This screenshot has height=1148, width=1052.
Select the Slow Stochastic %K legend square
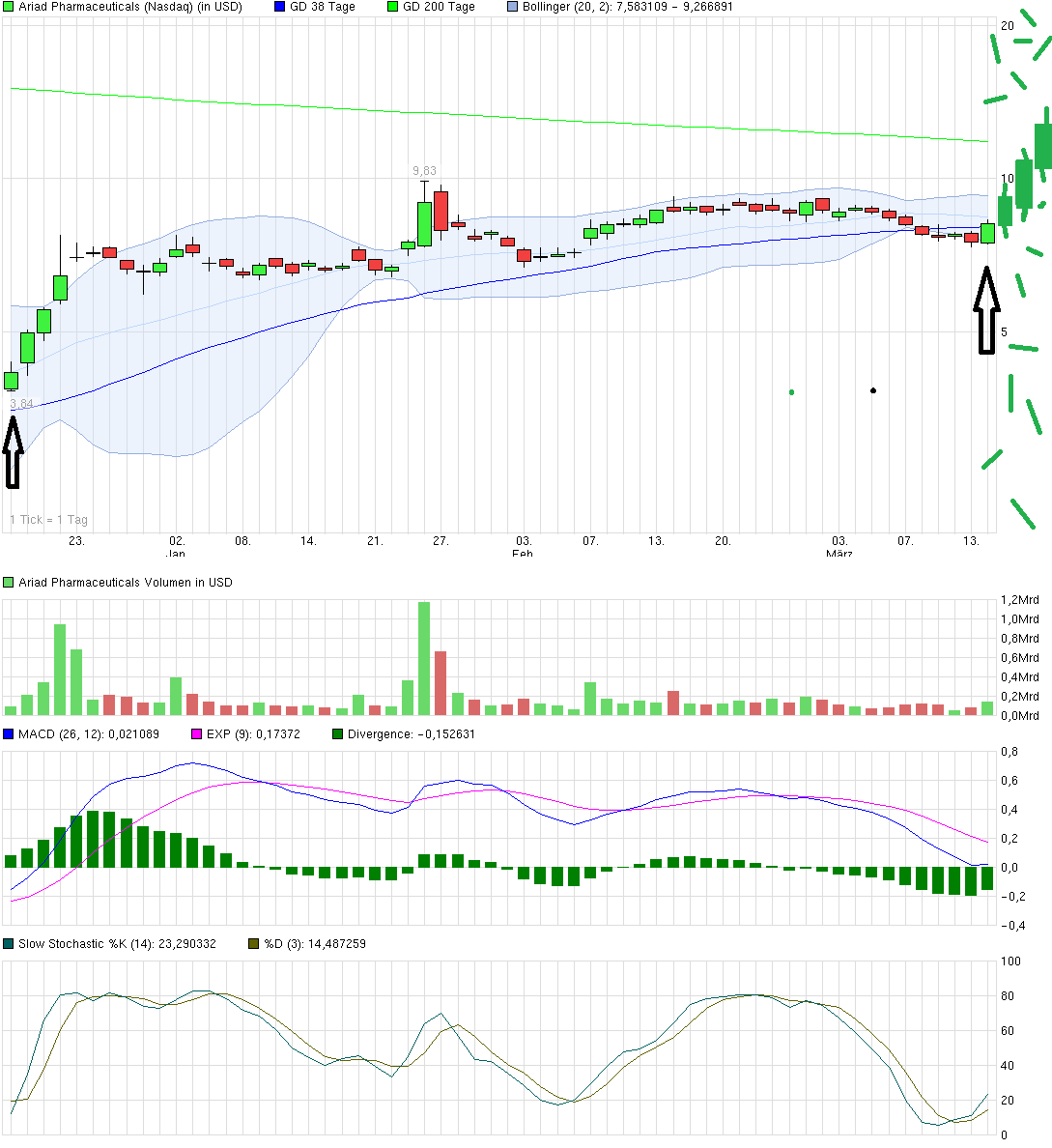[x=10, y=942]
